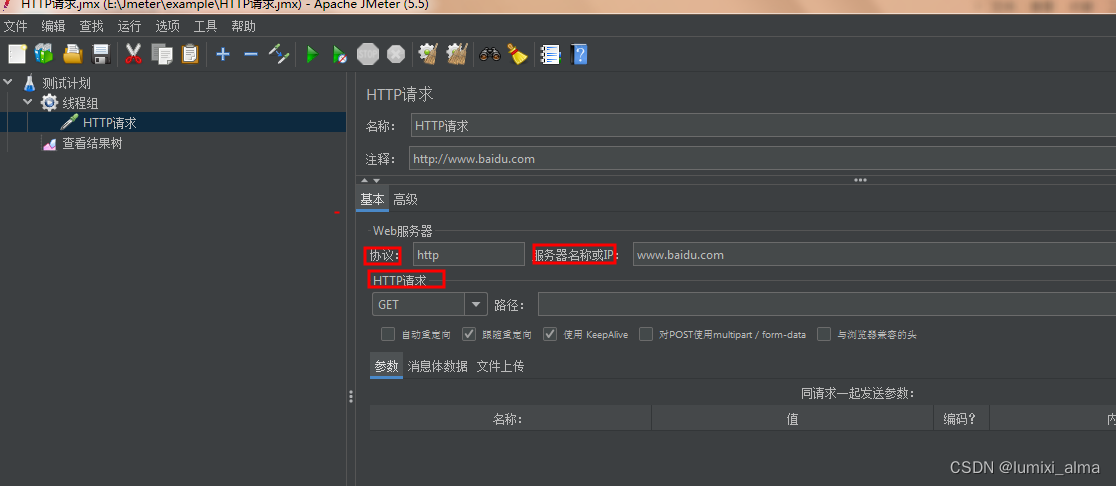Click the Cut scissors icon

click(133, 54)
